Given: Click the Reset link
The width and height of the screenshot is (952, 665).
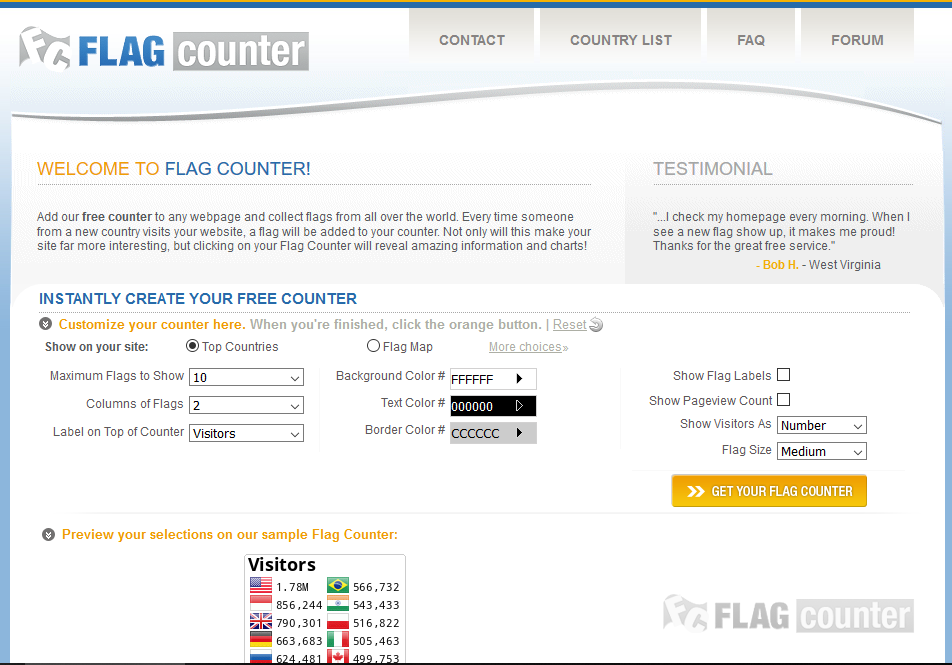Looking at the screenshot, I should point(570,325).
